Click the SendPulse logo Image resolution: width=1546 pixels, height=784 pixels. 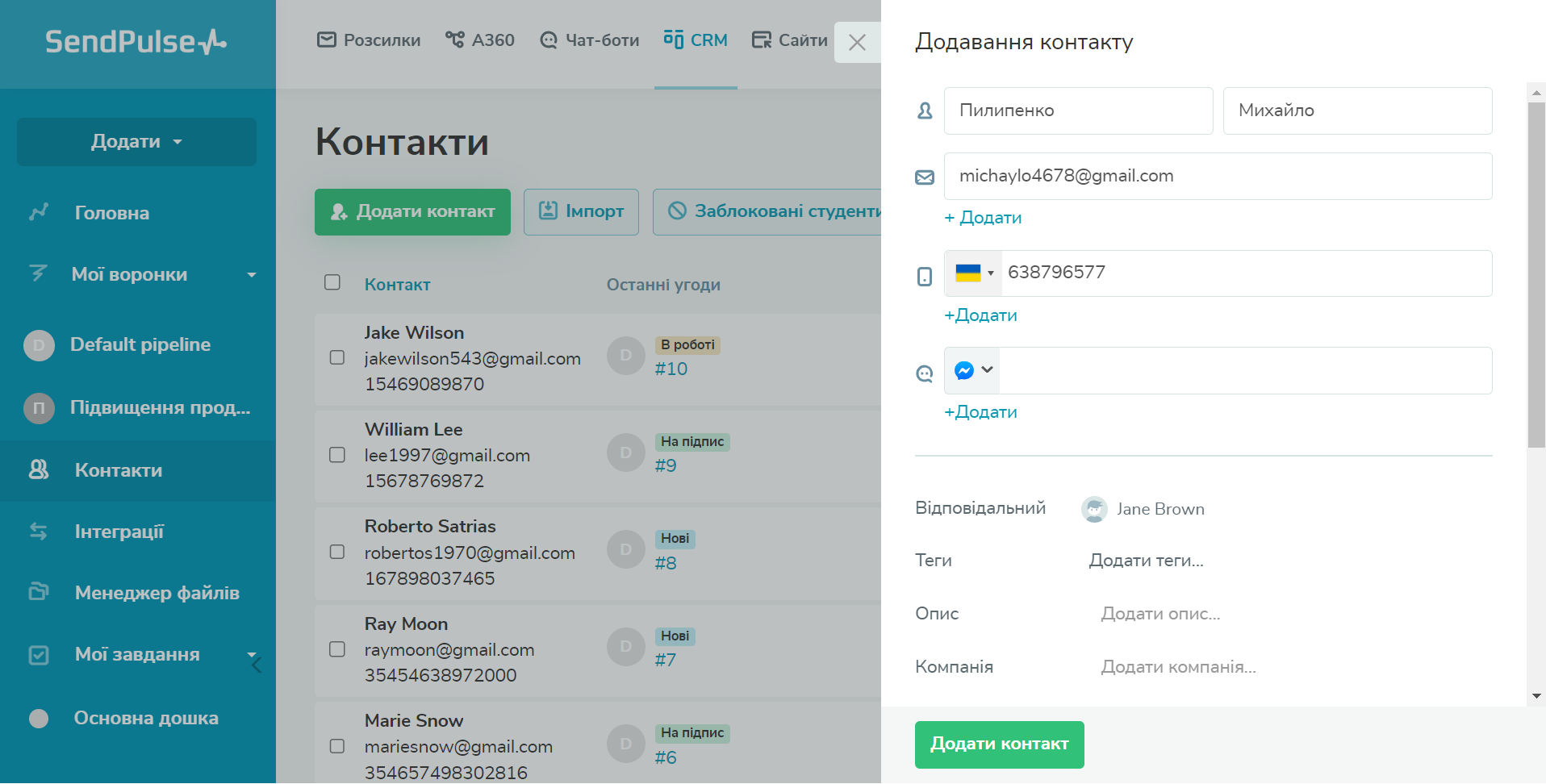point(136,42)
